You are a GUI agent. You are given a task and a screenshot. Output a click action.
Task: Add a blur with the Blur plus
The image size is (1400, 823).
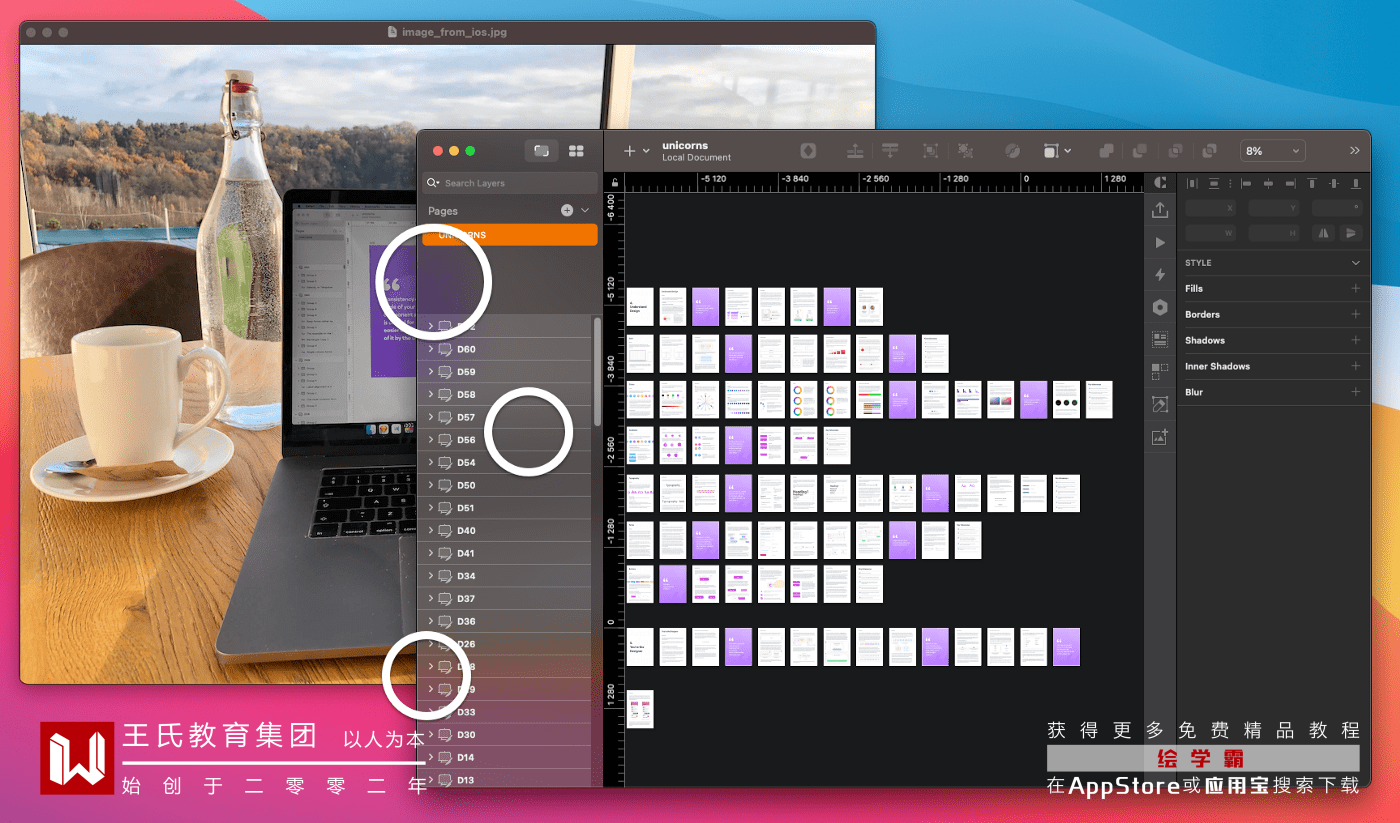[1356, 392]
